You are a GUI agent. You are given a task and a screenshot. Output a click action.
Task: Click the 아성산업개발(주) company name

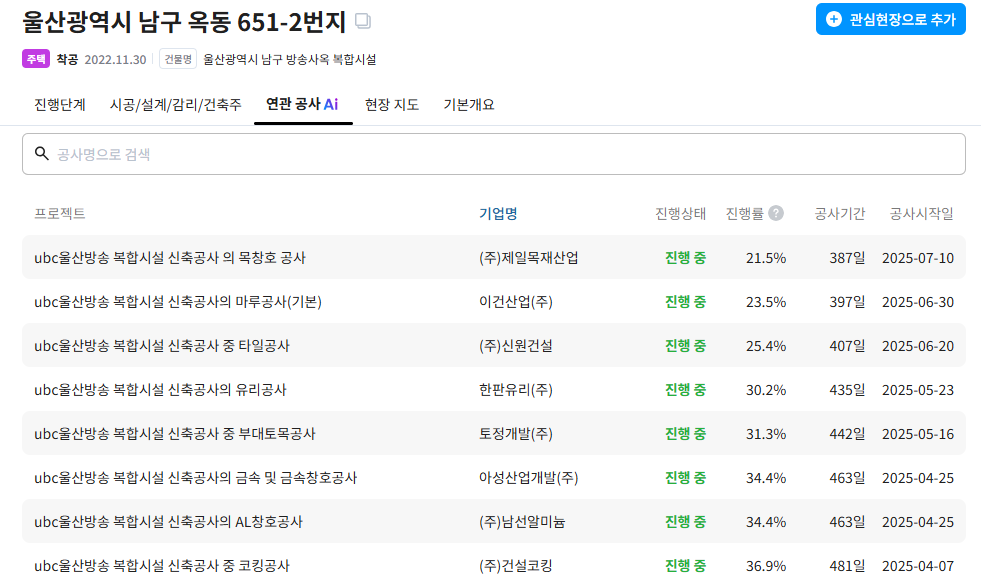pyautogui.click(x=528, y=478)
